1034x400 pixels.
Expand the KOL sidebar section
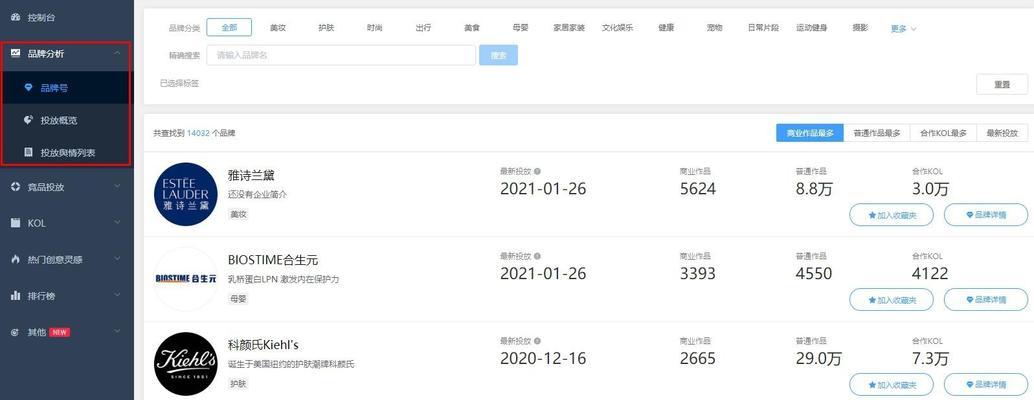[117, 223]
